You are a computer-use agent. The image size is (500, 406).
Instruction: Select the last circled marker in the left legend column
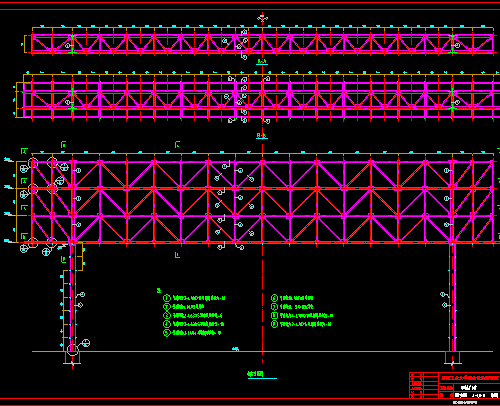[x=167, y=333]
